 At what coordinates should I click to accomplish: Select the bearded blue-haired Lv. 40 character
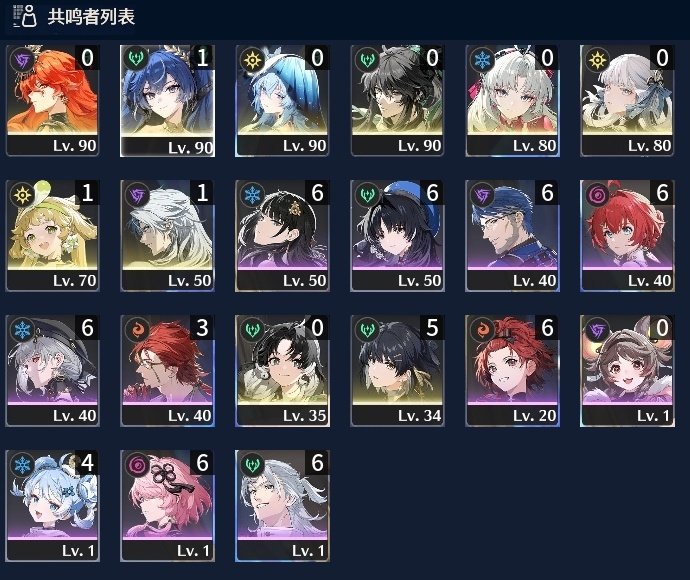tap(512, 235)
